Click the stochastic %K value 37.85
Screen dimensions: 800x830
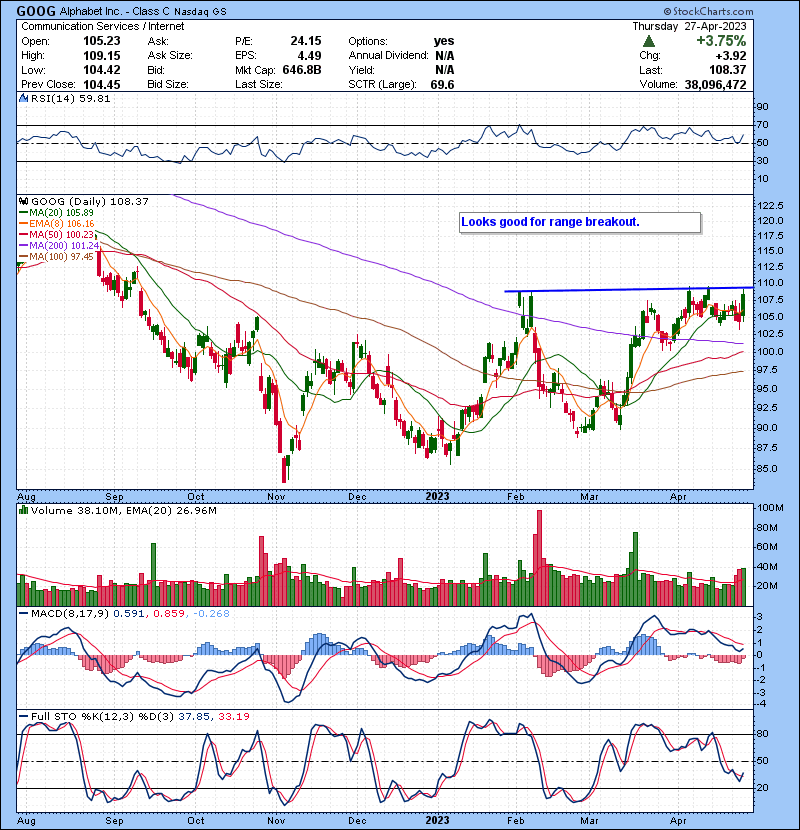coord(195,716)
